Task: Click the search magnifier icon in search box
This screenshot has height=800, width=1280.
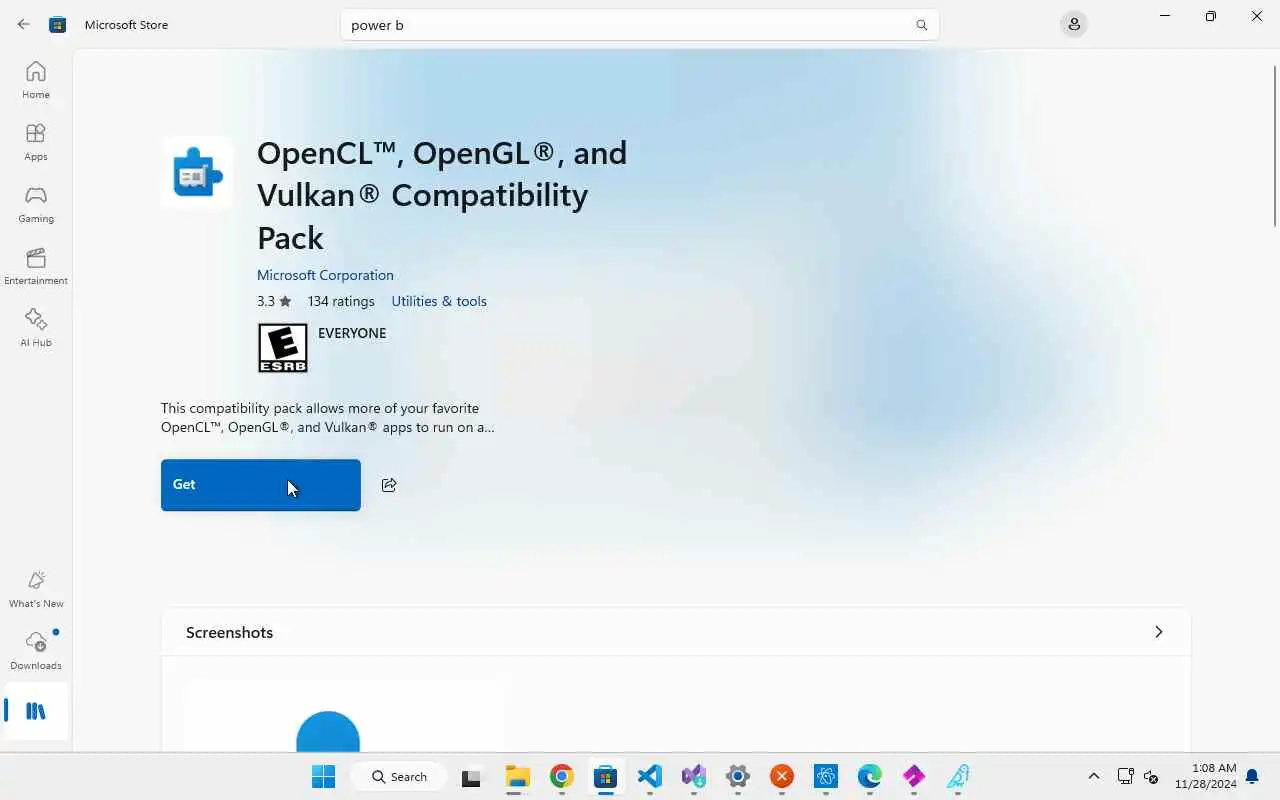Action: [921, 25]
